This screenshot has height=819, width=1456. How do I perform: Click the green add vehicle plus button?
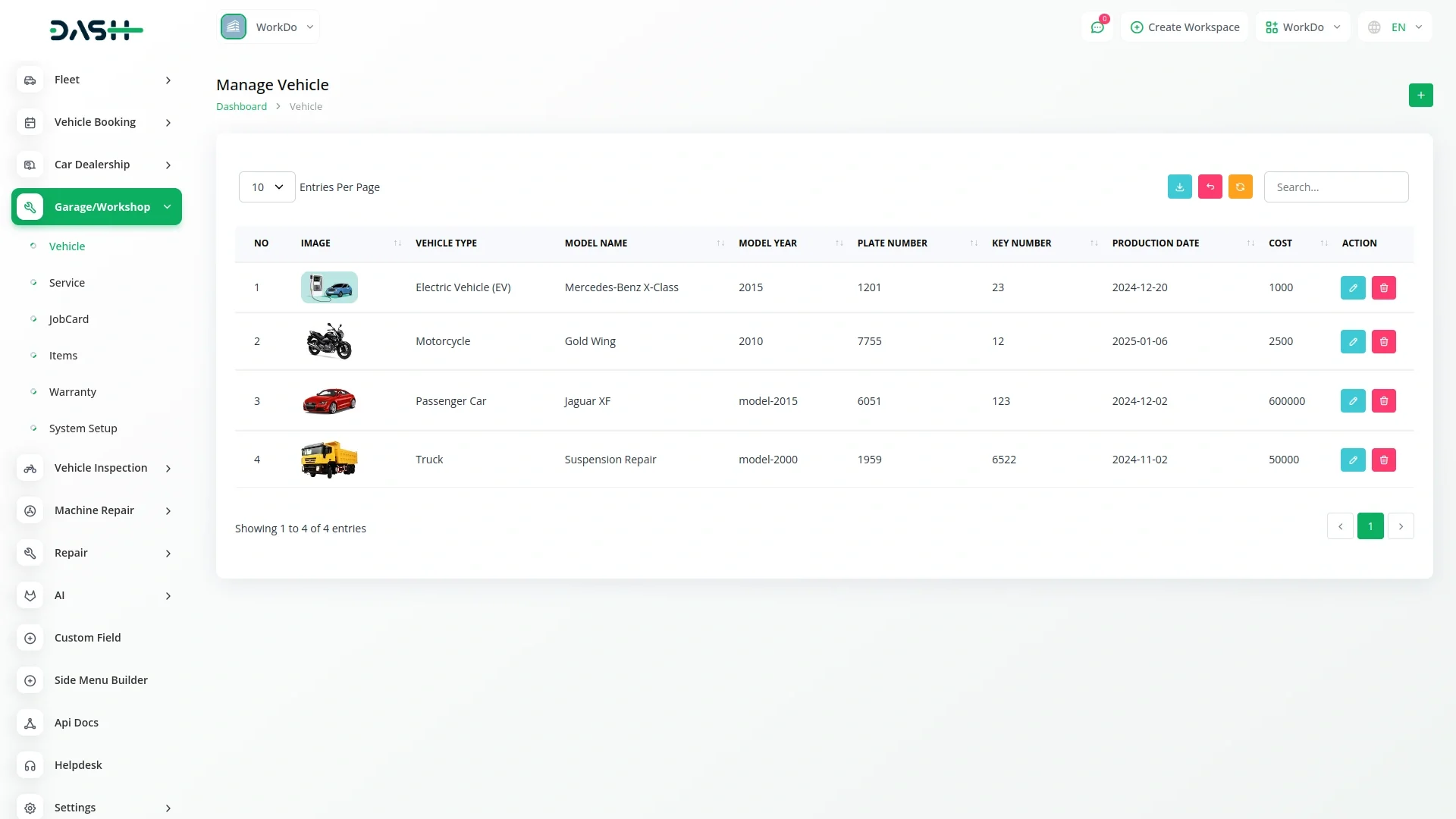(x=1420, y=95)
